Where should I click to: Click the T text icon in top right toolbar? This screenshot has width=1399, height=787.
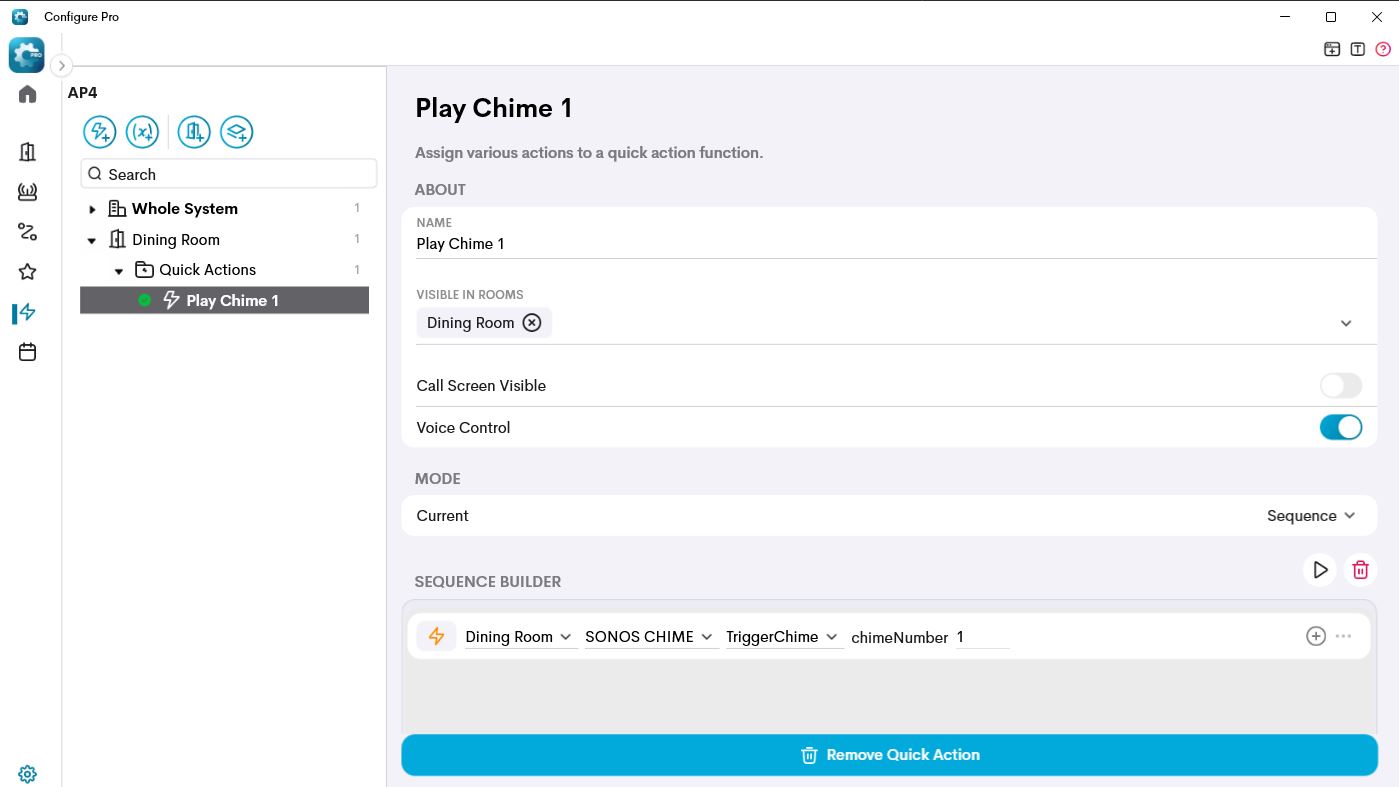point(1357,49)
